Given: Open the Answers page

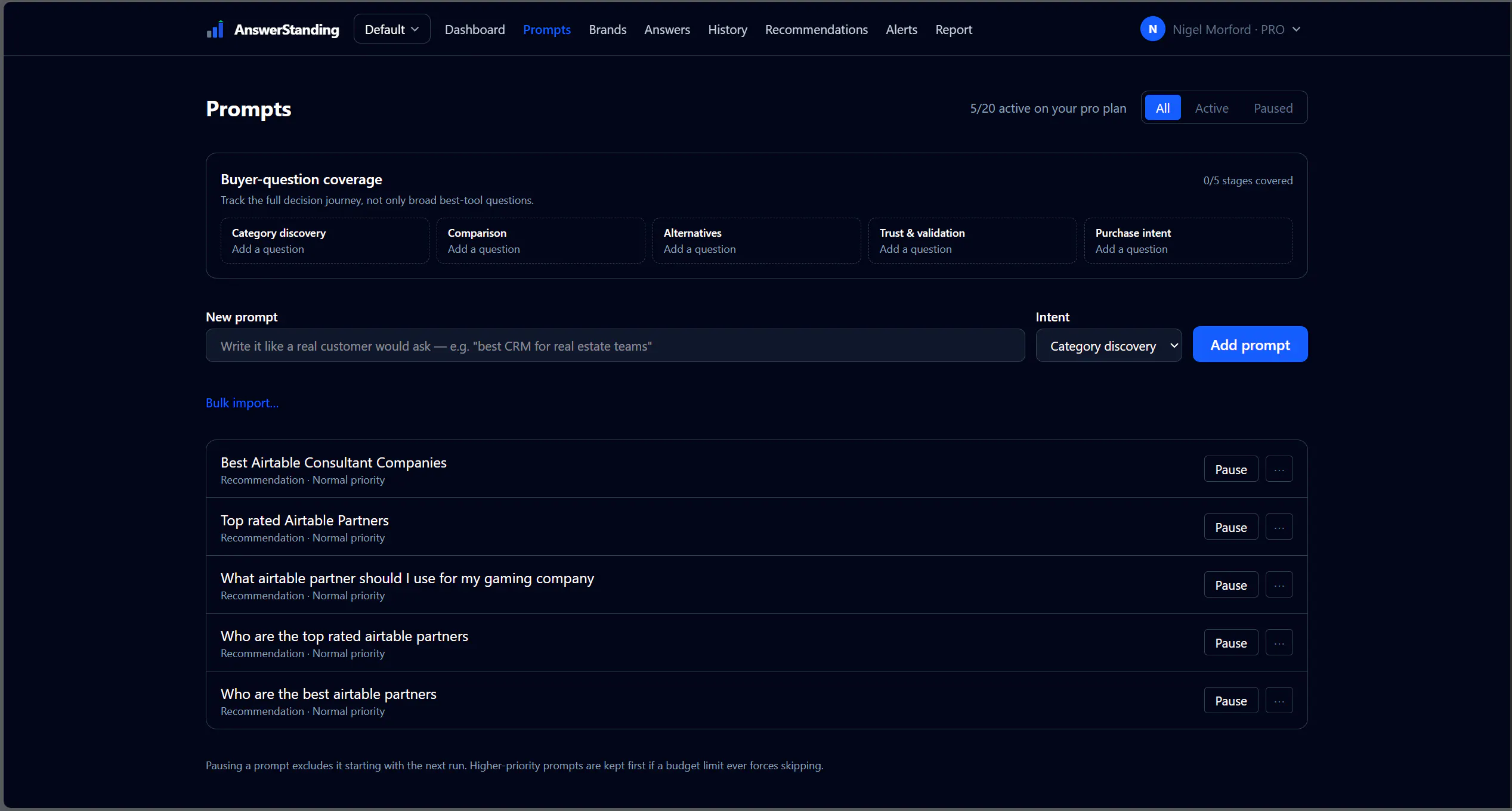Looking at the screenshot, I should pyautogui.click(x=667, y=29).
